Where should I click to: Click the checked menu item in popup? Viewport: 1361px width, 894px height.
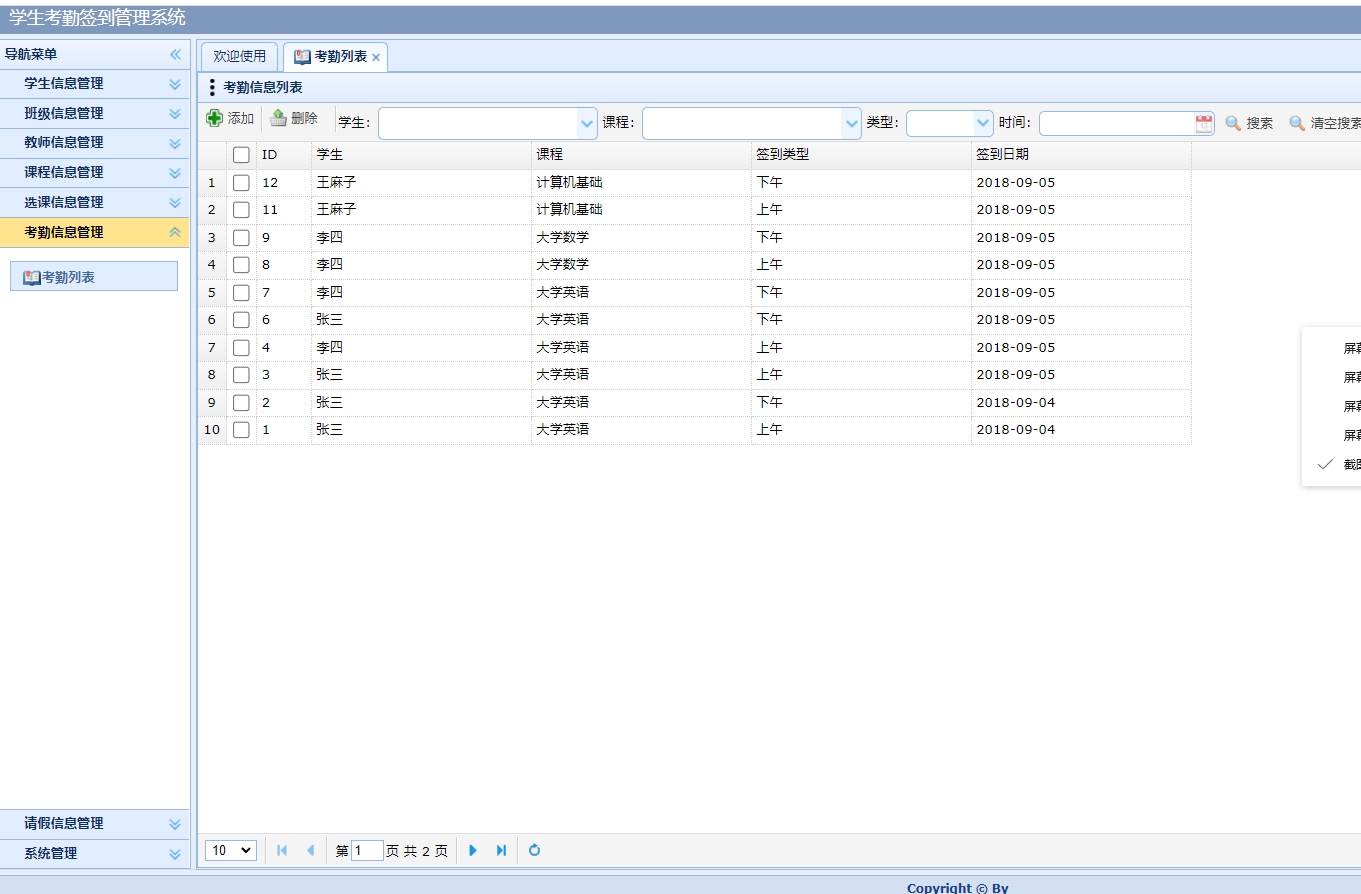point(1331,464)
